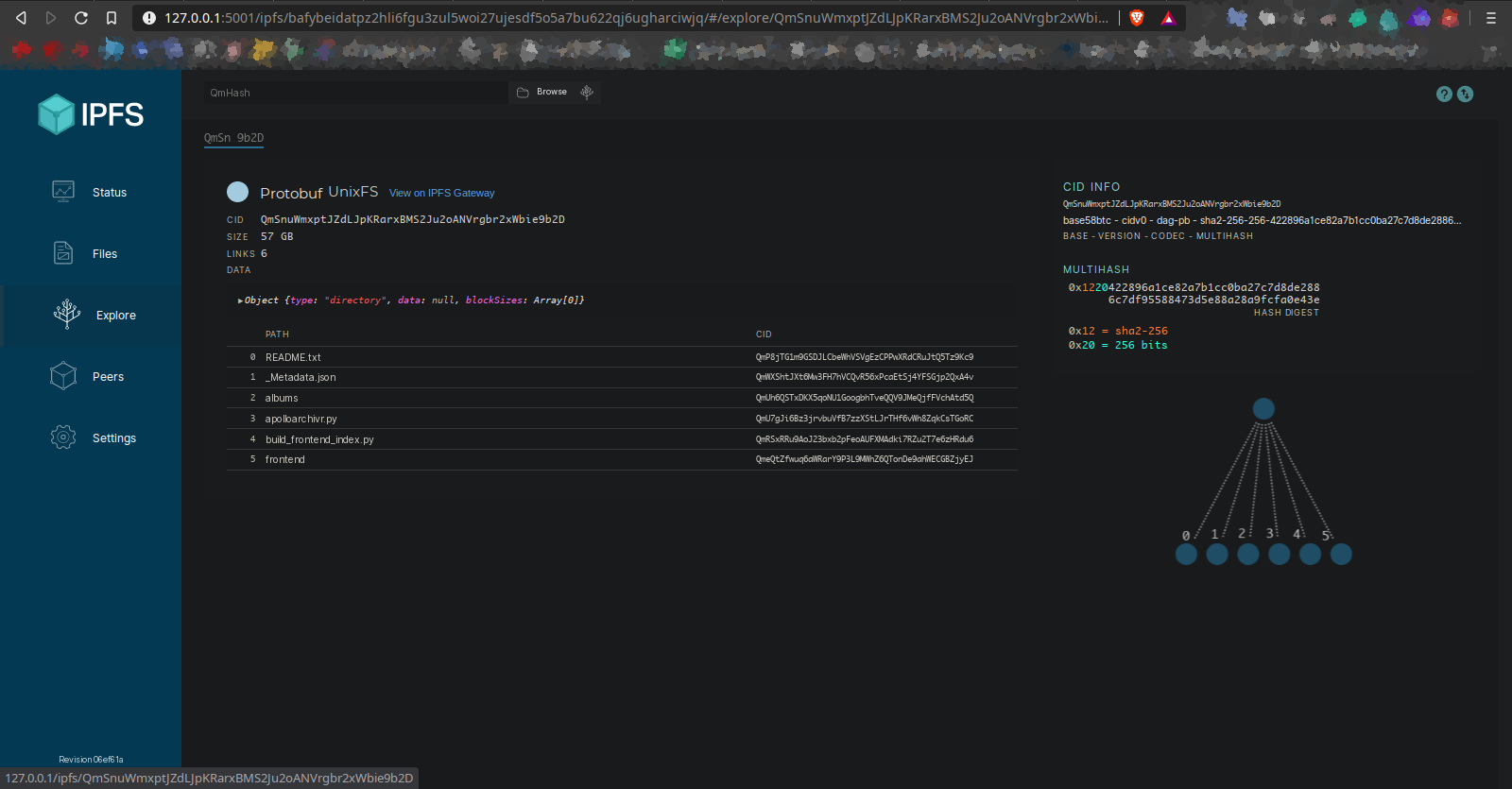
Task: Open the browser hamburger menu
Action: (1491, 18)
